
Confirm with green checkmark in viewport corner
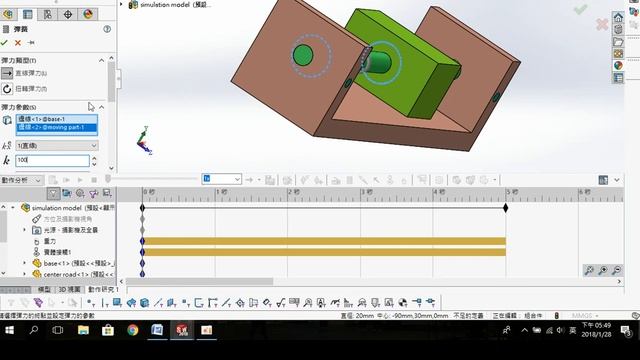(x=580, y=9)
